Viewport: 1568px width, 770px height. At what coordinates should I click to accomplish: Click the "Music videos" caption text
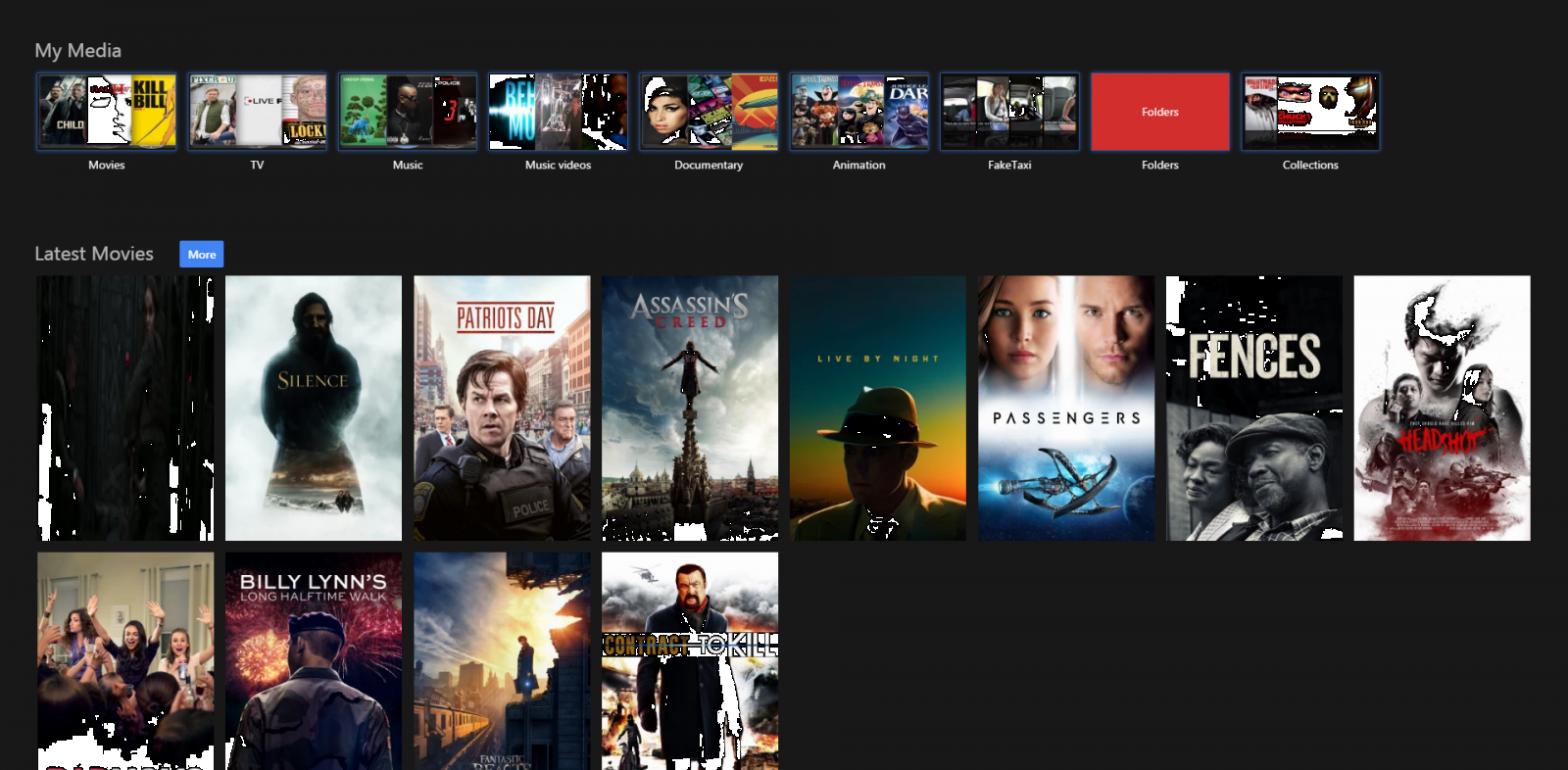click(559, 165)
